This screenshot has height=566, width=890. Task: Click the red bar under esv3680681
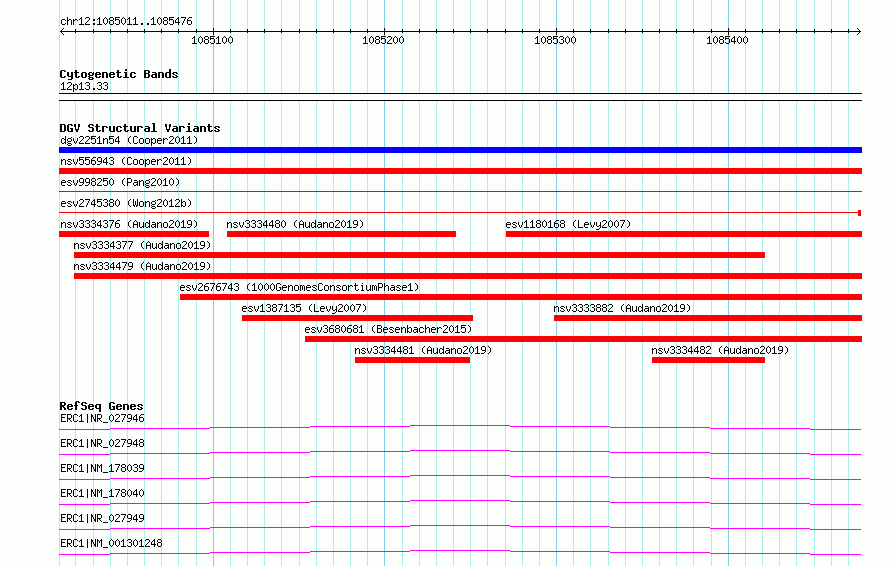tap(583, 339)
